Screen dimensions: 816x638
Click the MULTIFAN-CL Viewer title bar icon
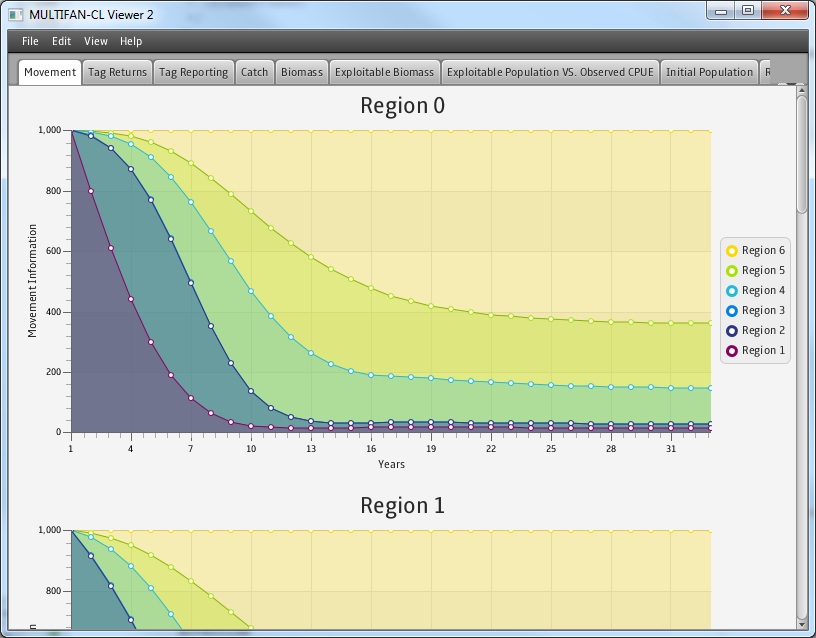click(x=15, y=14)
